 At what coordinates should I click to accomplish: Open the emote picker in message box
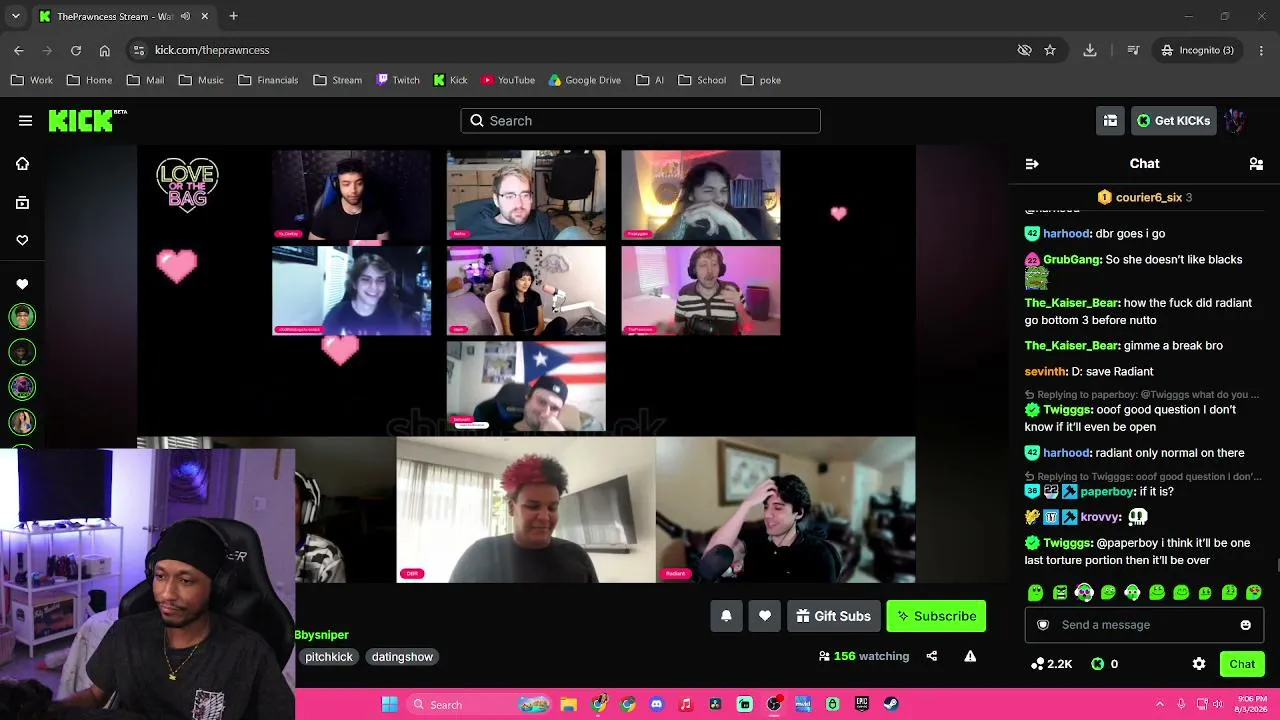point(1245,625)
